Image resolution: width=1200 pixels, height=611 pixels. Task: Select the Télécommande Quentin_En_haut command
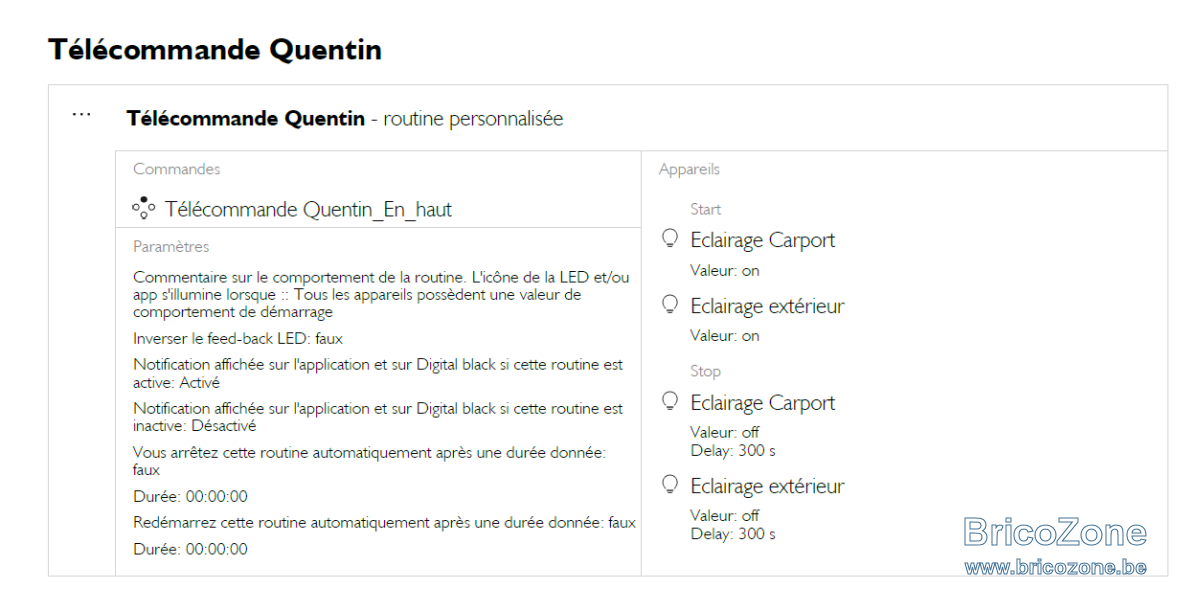(308, 209)
